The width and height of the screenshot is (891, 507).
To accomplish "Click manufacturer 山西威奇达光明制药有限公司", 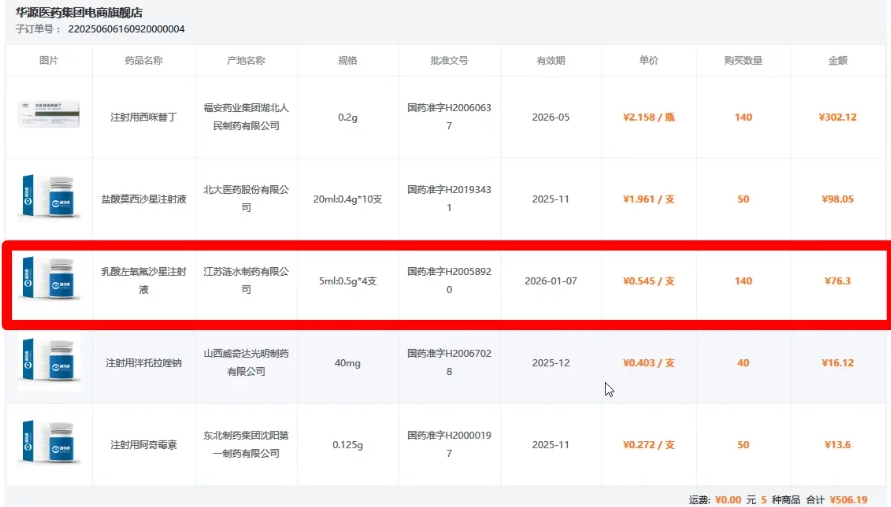I will 246,362.
